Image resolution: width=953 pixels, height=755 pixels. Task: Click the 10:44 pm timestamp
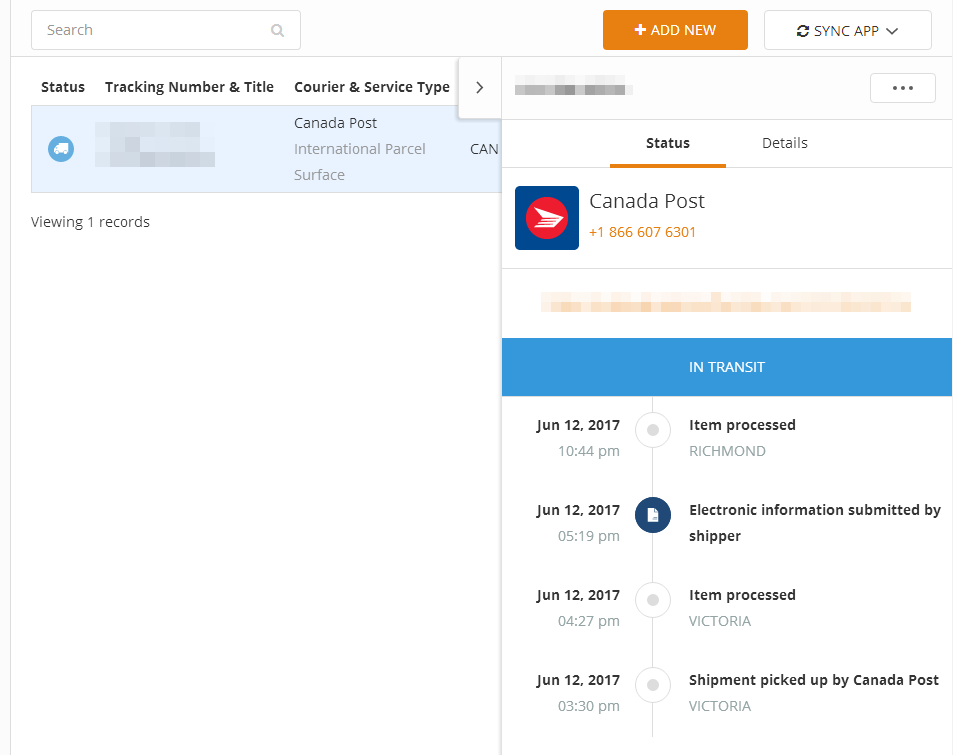pos(588,451)
